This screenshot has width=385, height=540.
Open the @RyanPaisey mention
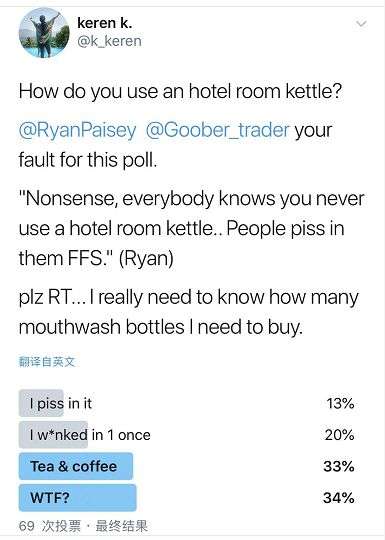[77, 130]
